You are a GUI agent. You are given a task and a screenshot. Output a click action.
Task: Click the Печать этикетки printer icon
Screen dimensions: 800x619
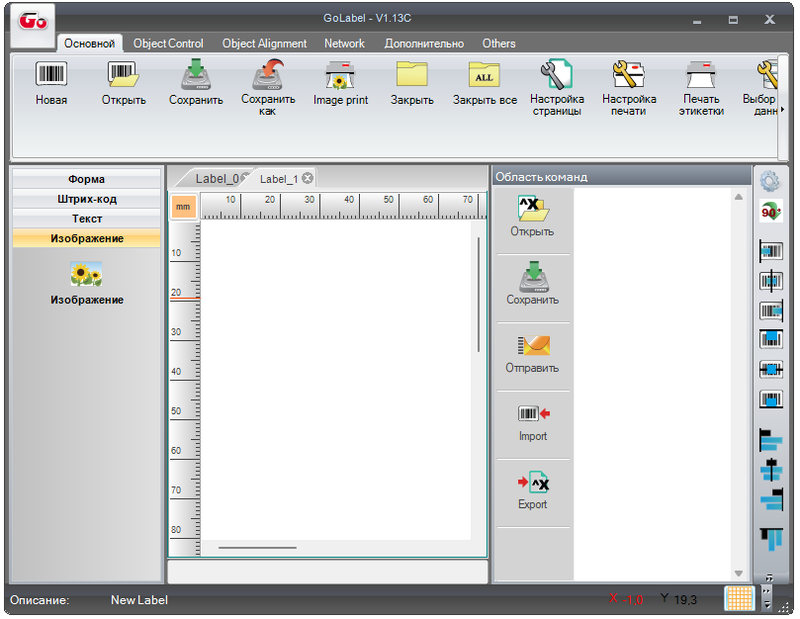pyautogui.click(x=701, y=76)
